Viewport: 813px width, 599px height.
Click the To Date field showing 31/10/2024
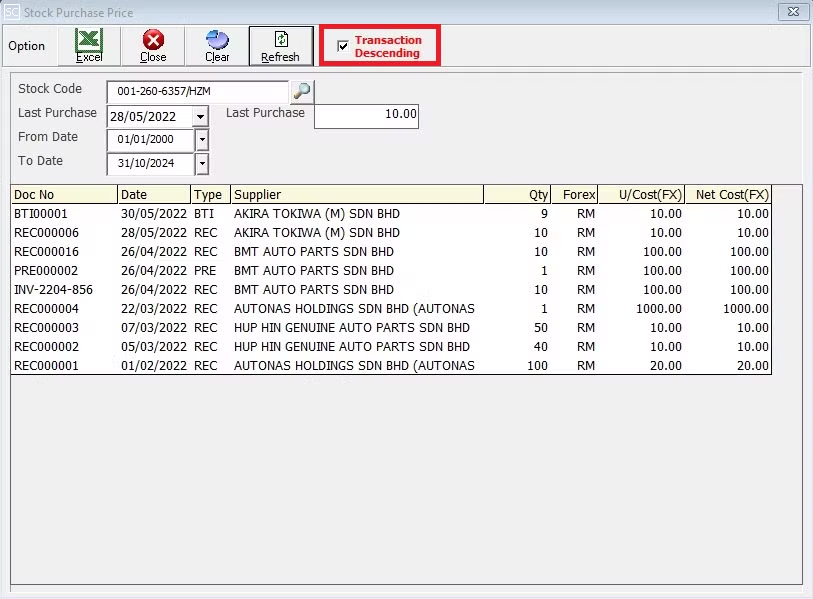pos(151,163)
